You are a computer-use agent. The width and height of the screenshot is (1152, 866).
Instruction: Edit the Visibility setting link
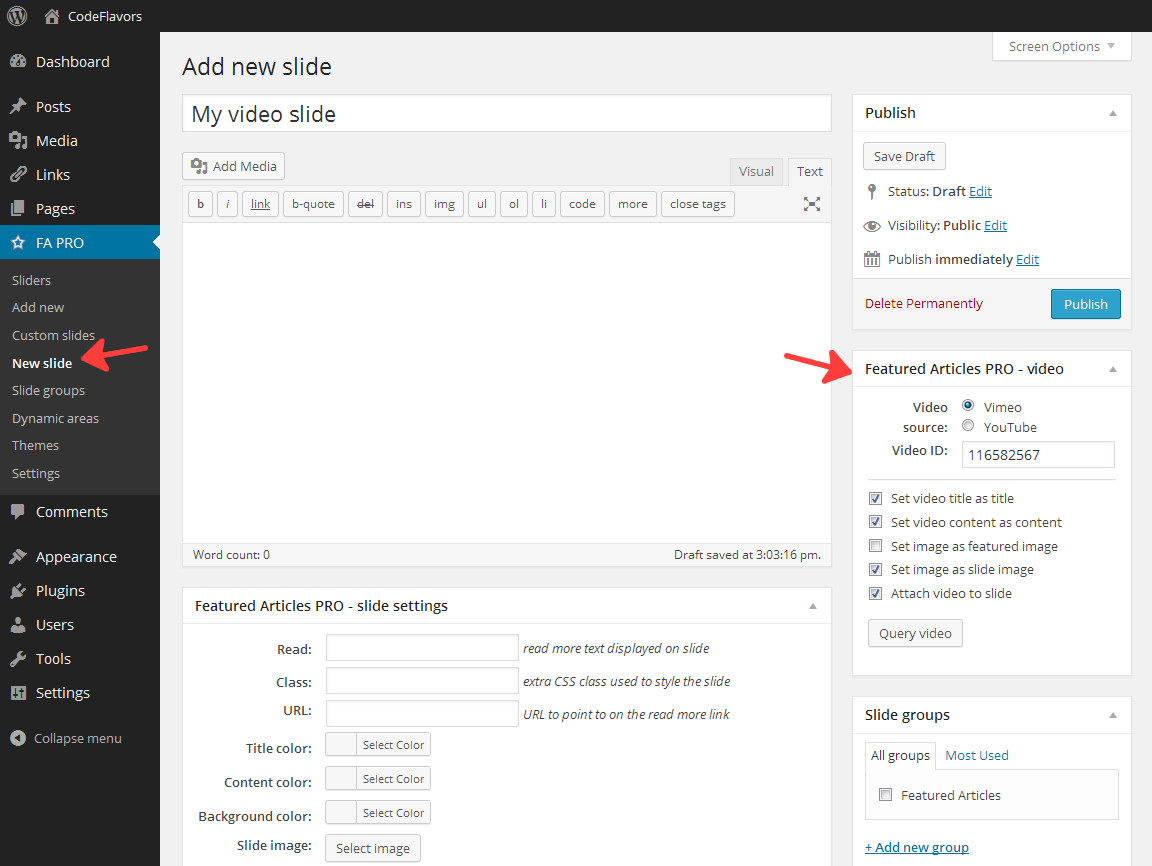coord(996,225)
